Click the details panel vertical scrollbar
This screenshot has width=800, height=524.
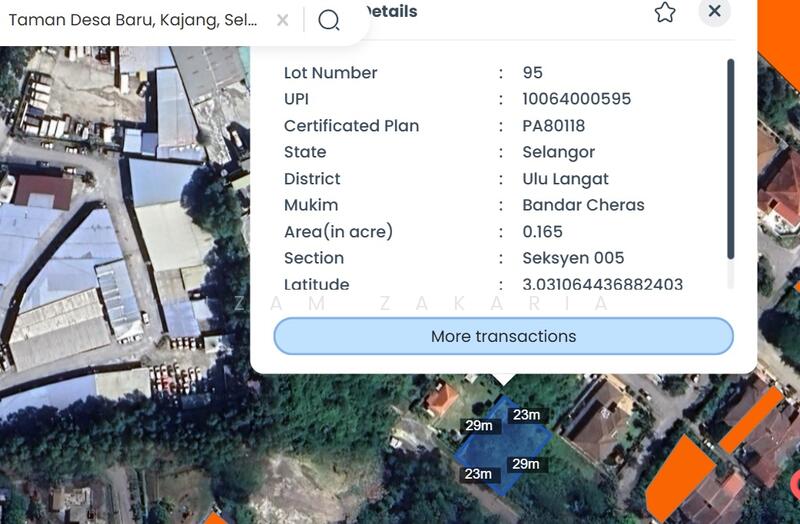click(x=730, y=158)
